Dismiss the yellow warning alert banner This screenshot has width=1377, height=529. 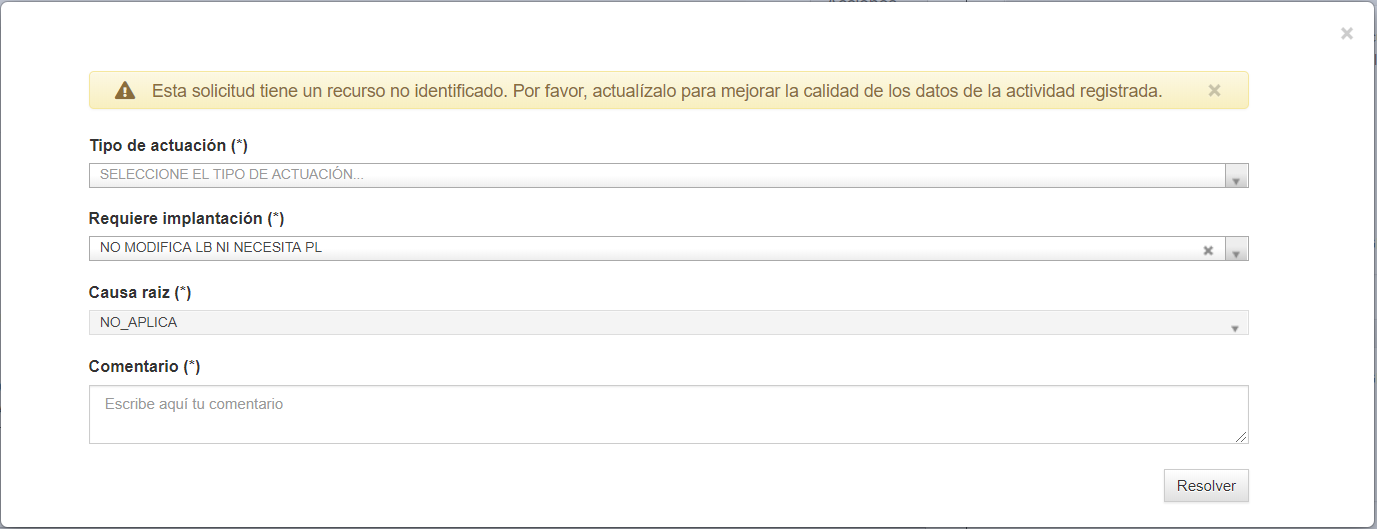tap(1214, 90)
